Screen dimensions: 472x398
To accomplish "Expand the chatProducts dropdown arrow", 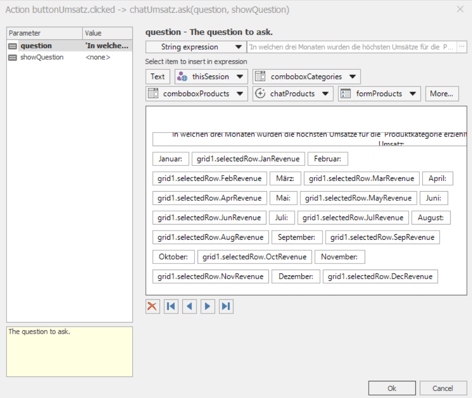I will pyautogui.click(x=325, y=94).
